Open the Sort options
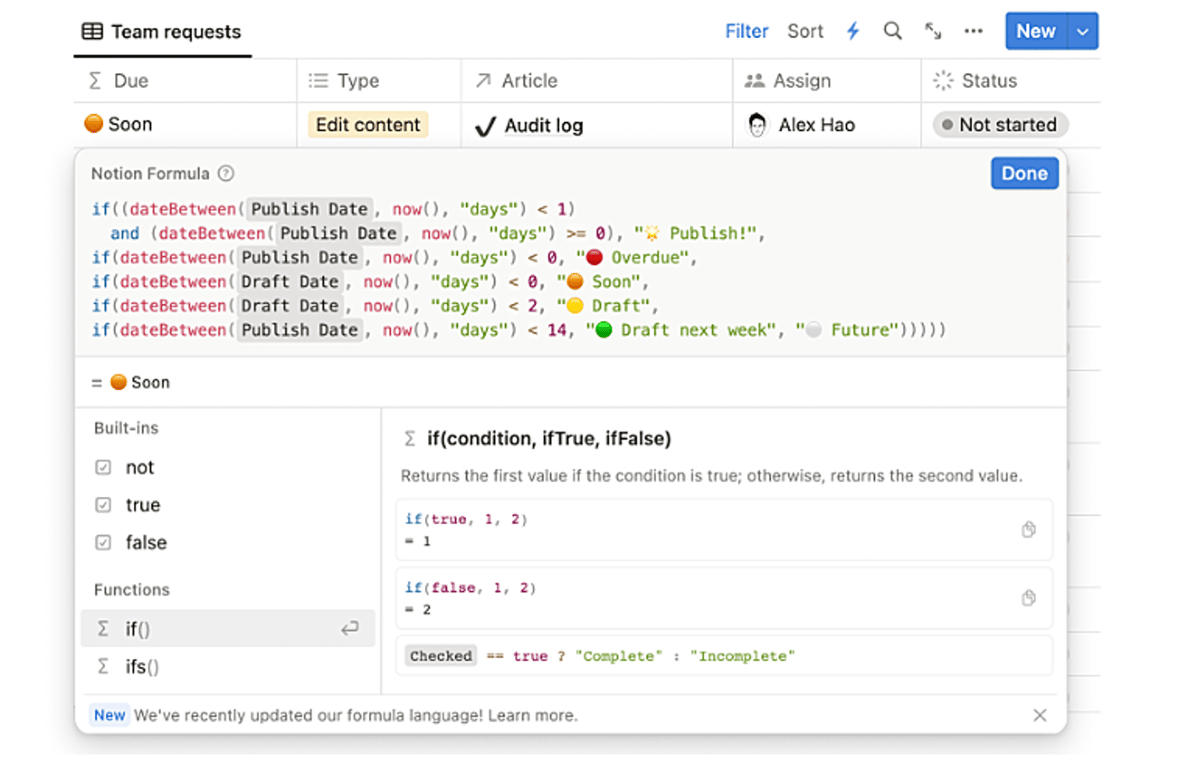The height and width of the screenshot is (768, 1177). point(805,32)
